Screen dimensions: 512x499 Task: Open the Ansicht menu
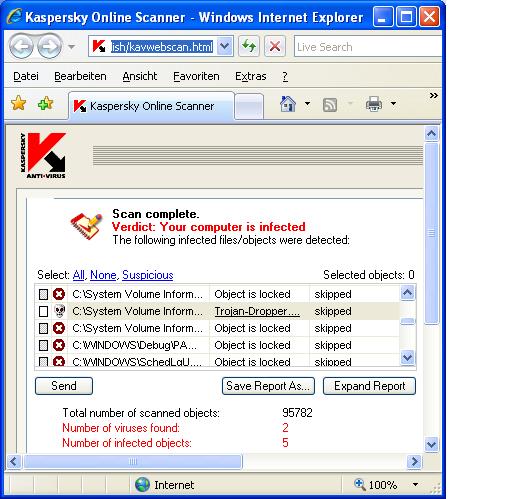[x=139, y=76]
